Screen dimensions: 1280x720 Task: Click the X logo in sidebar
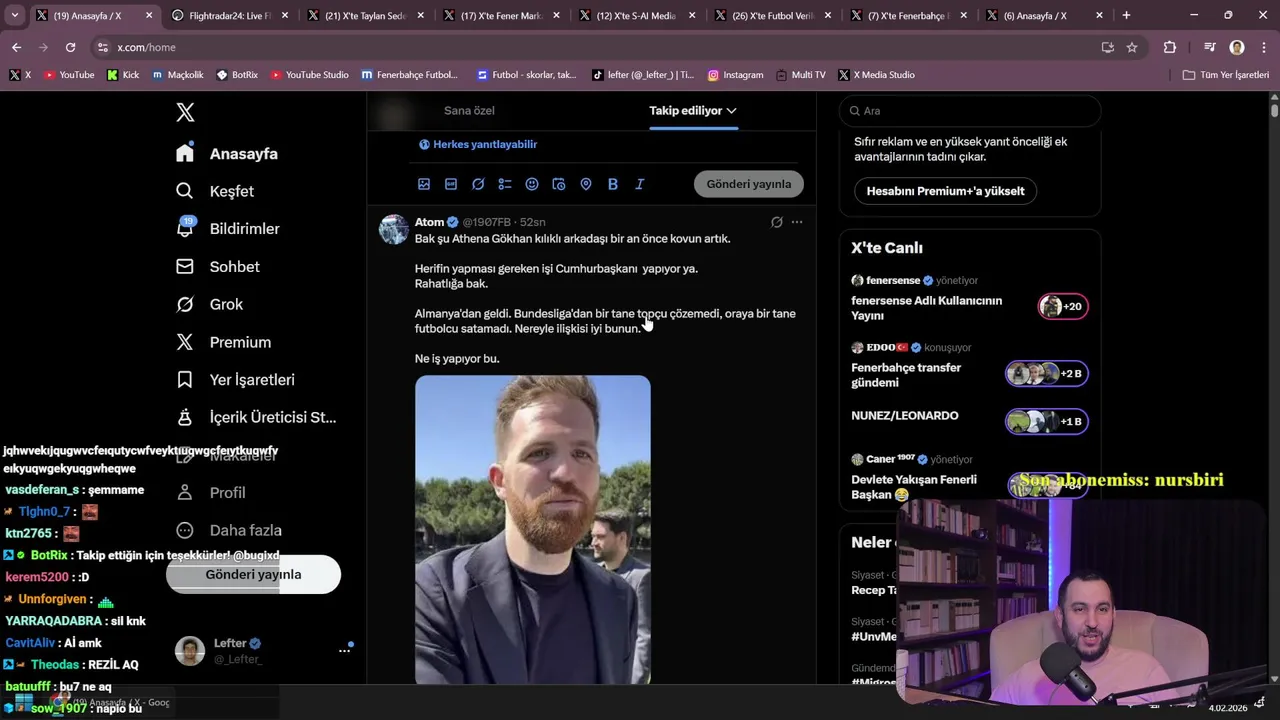185,113
